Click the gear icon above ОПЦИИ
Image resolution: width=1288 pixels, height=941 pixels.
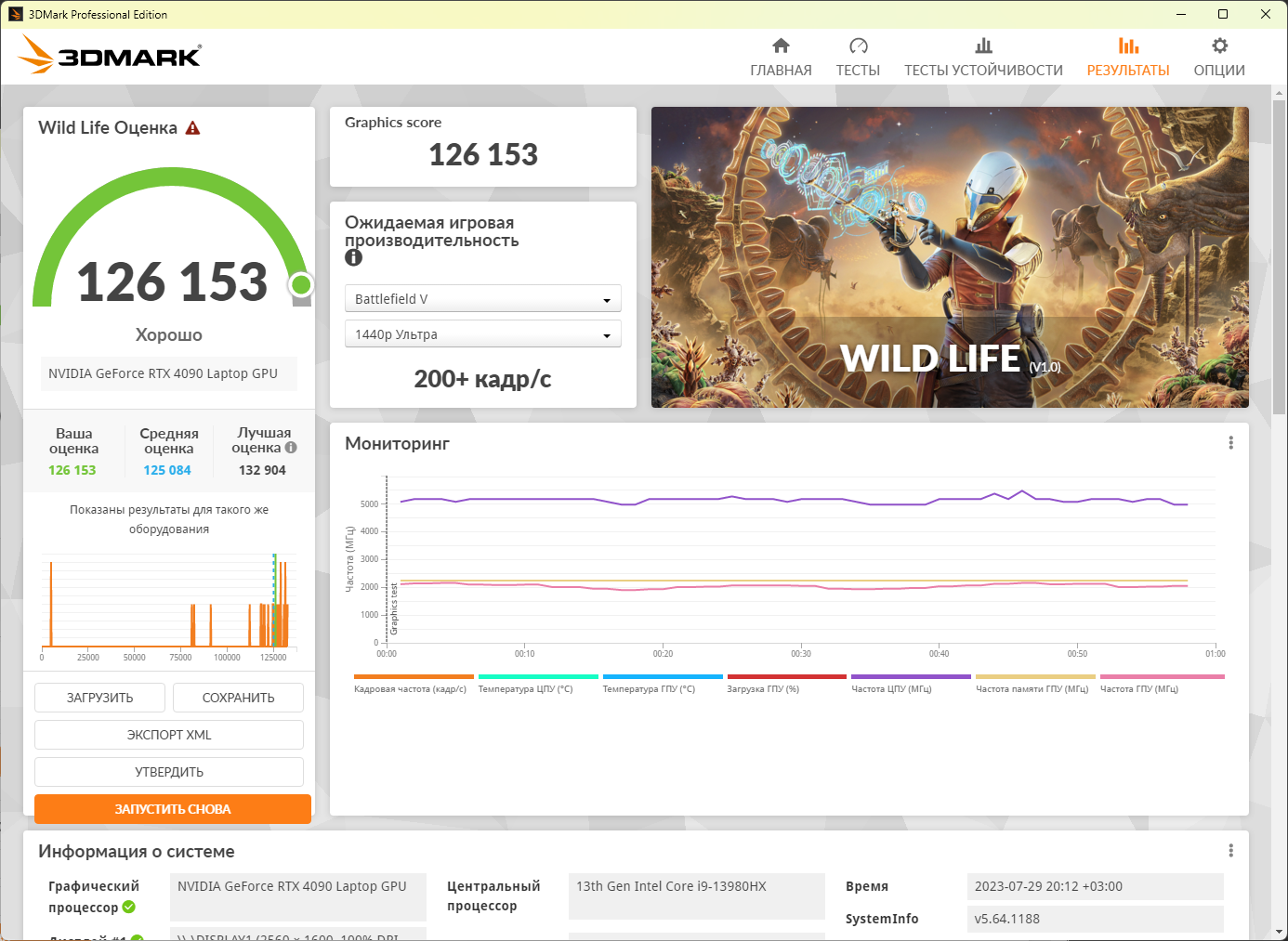point(1219,46)
